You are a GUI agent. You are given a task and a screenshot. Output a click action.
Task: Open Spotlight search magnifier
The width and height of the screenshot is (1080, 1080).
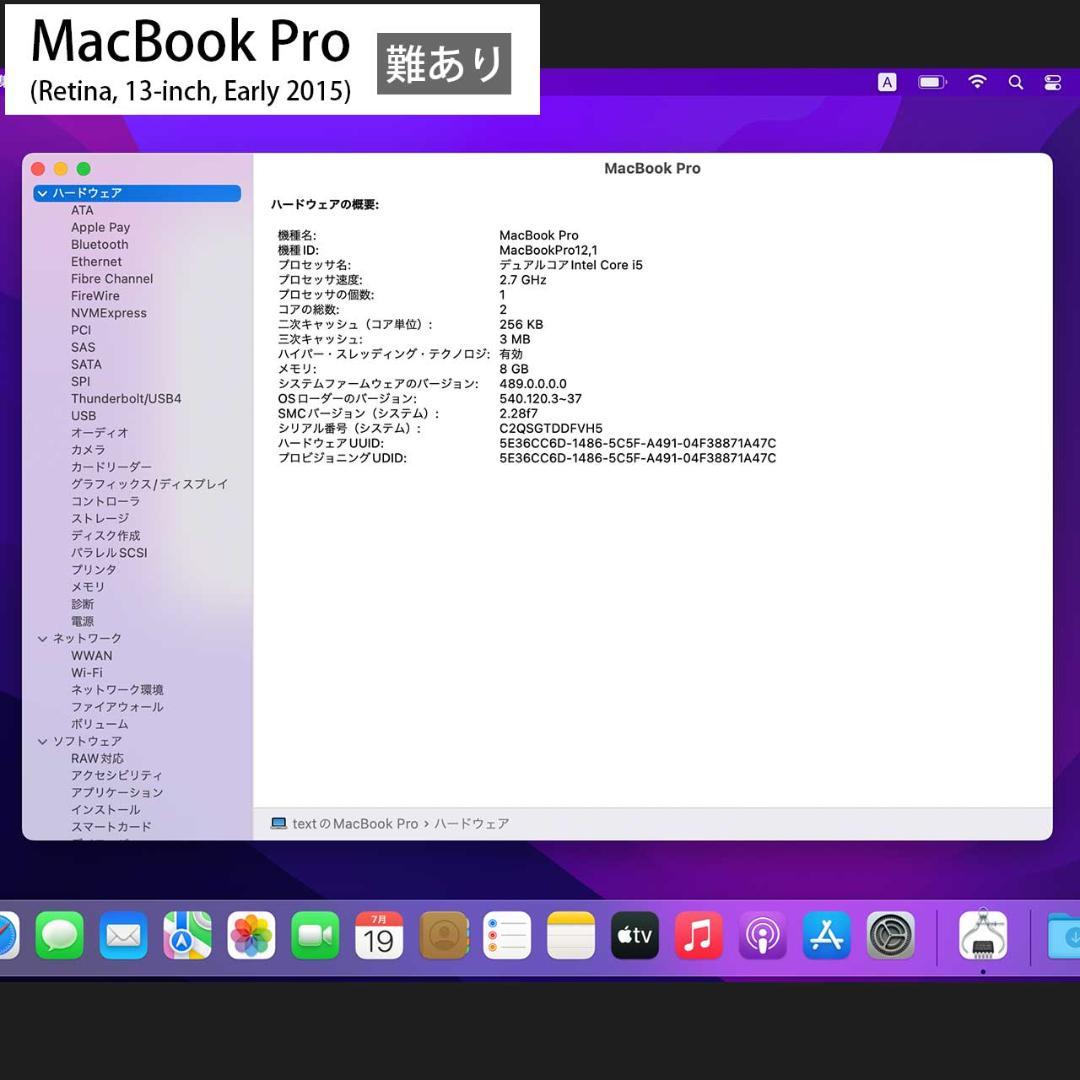click(x=1015, y=83)
